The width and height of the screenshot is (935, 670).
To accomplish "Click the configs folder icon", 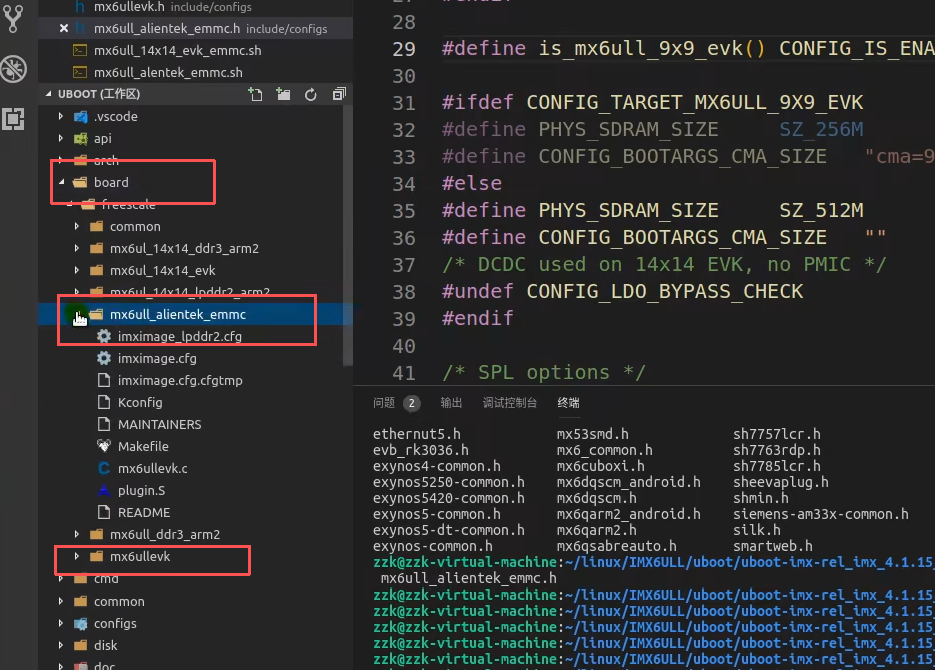I will pos(81,623).
